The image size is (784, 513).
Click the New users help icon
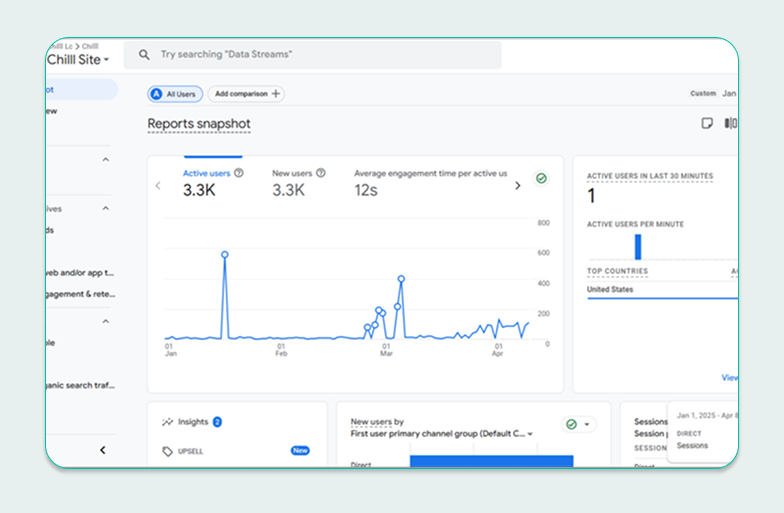[321, 173]
